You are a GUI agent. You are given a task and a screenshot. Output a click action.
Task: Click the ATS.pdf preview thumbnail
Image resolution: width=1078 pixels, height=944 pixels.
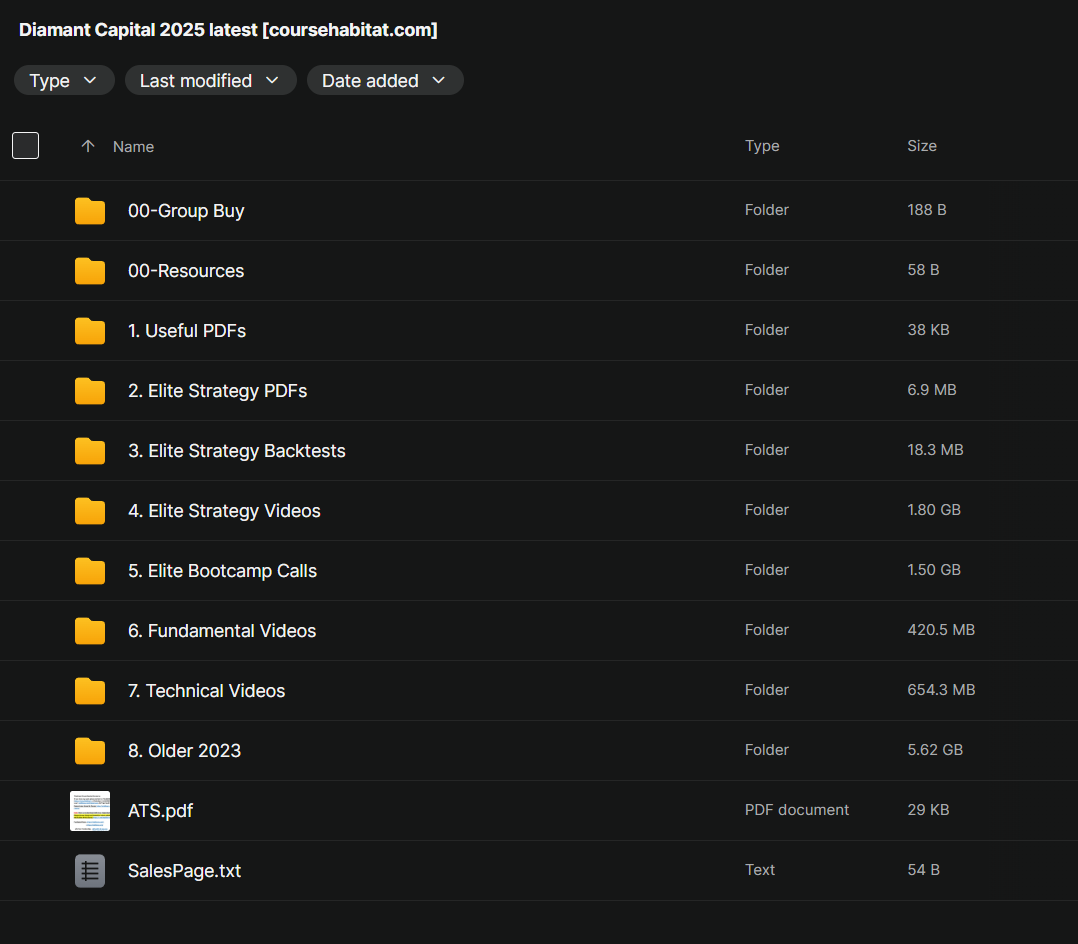pos(90,811)
